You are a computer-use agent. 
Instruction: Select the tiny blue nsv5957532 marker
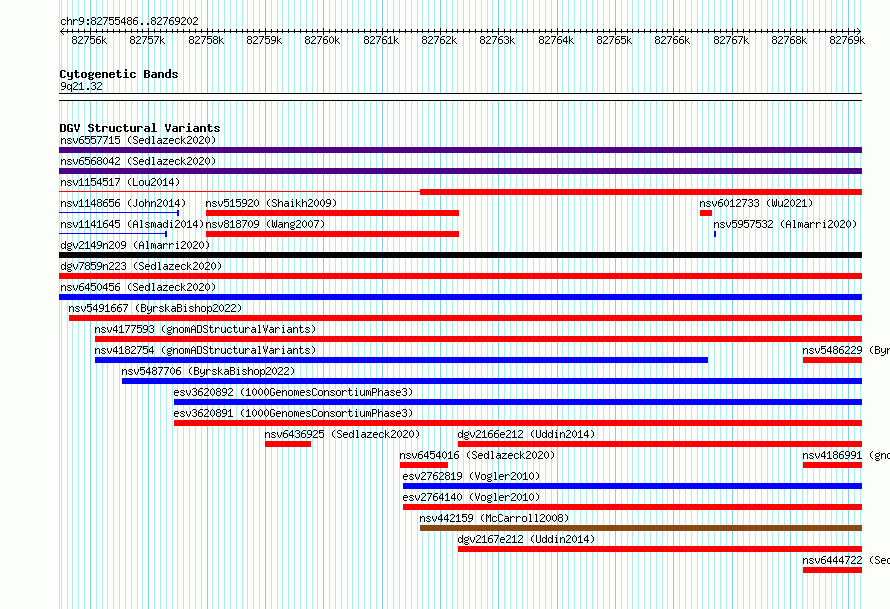click(715, 234)
